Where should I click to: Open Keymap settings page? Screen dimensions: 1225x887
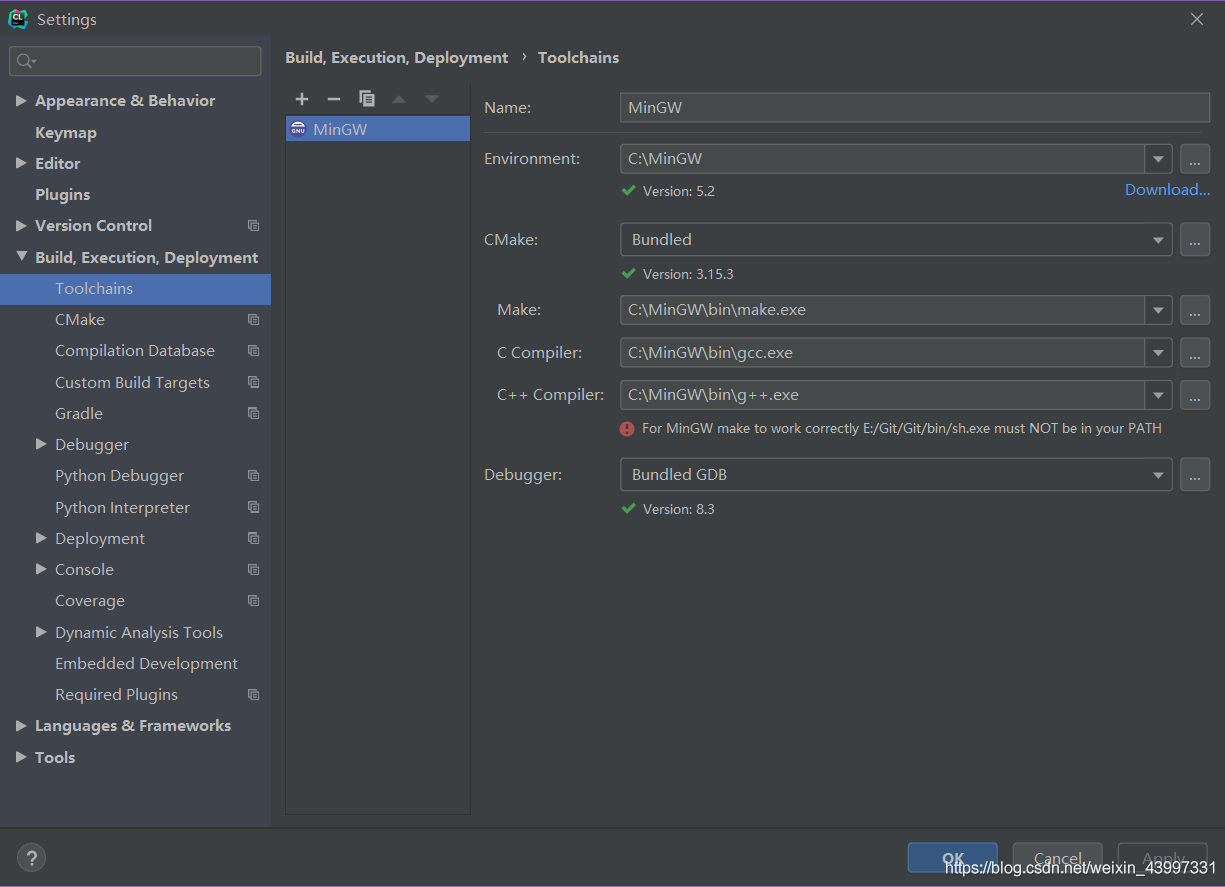click(x=66, y=132)
